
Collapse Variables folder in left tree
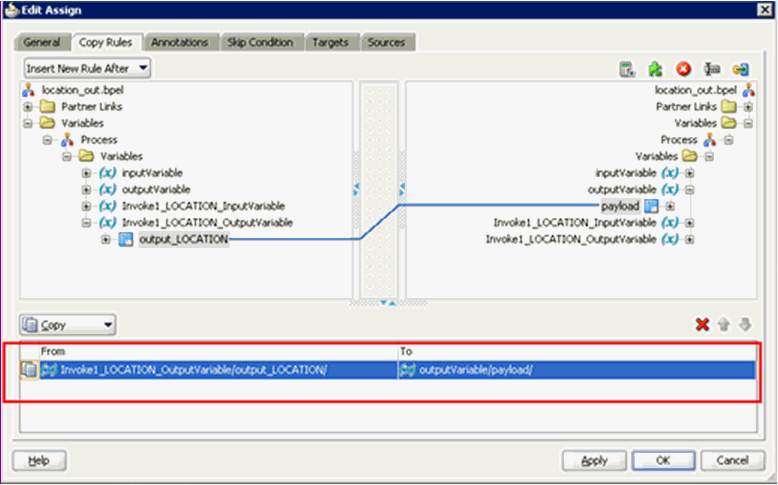[x=28, y=123]
